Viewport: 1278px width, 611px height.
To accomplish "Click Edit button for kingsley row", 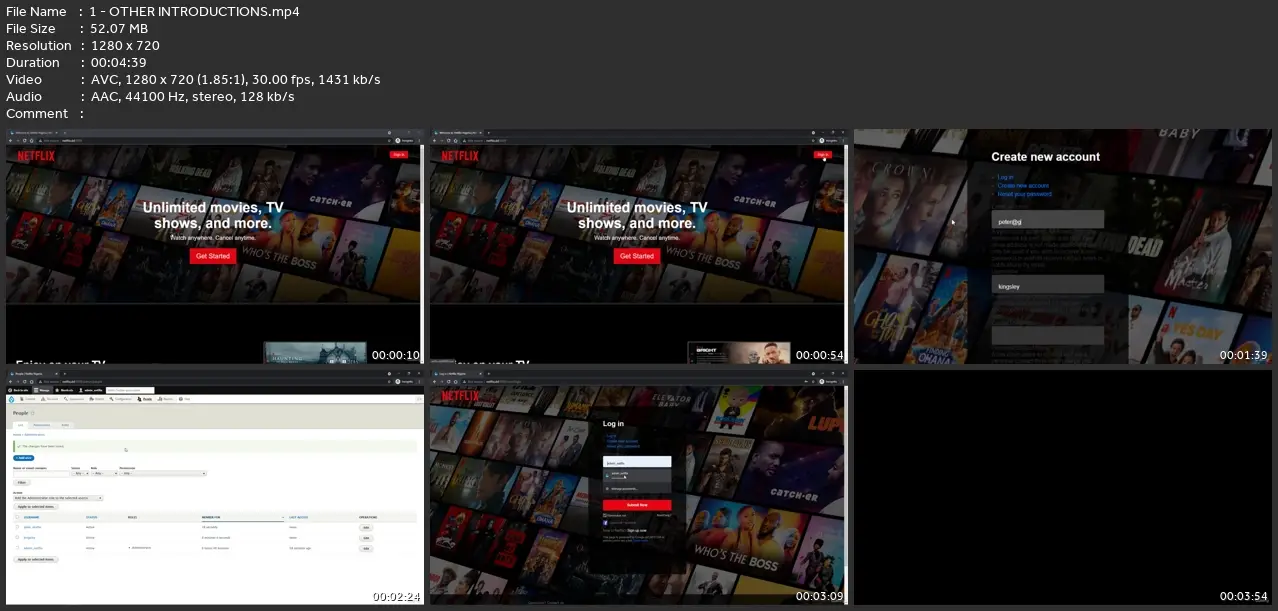I will point(366,538).
